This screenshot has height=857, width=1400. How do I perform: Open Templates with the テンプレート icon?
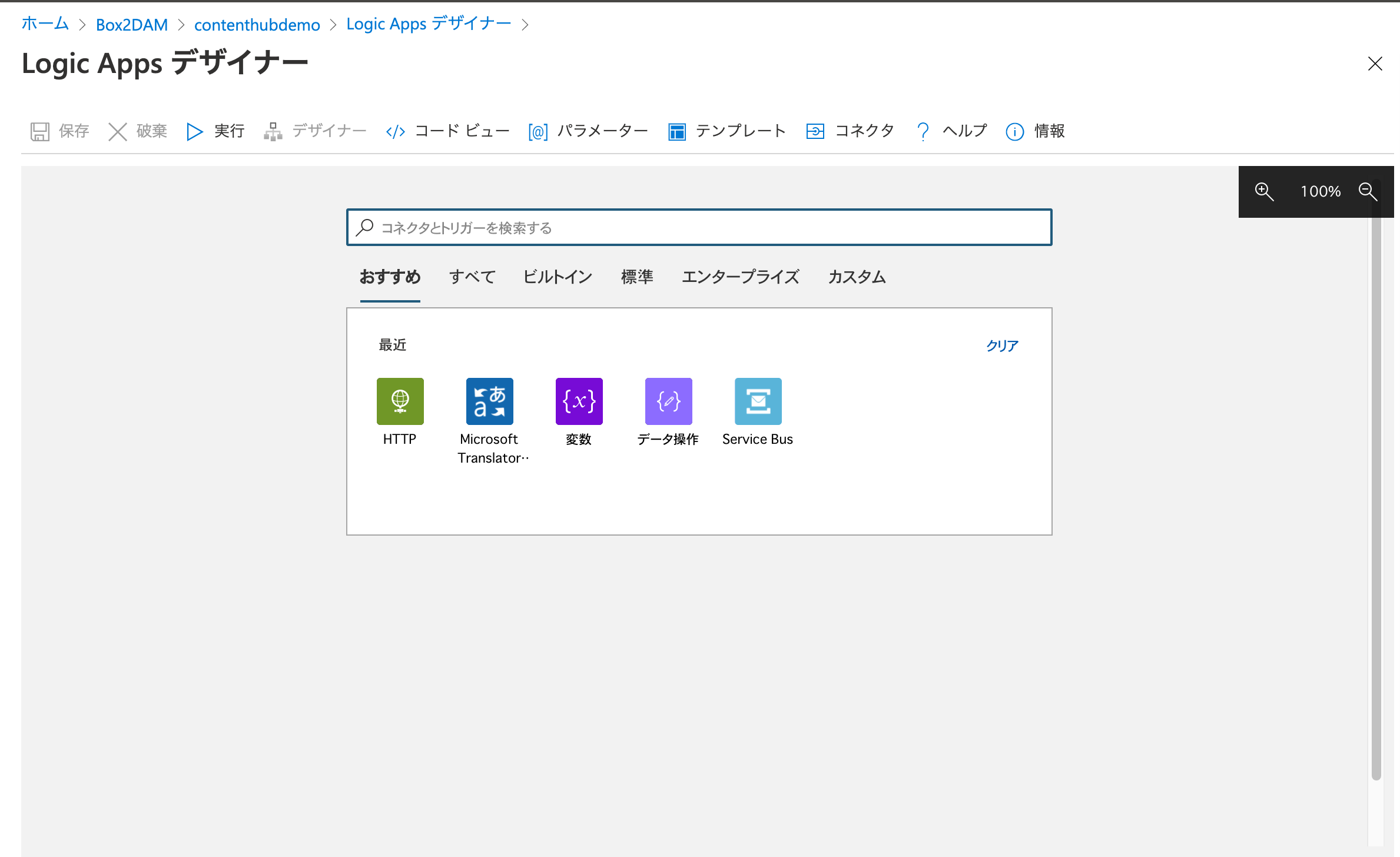pyautogui.click(x=677, y=132)
